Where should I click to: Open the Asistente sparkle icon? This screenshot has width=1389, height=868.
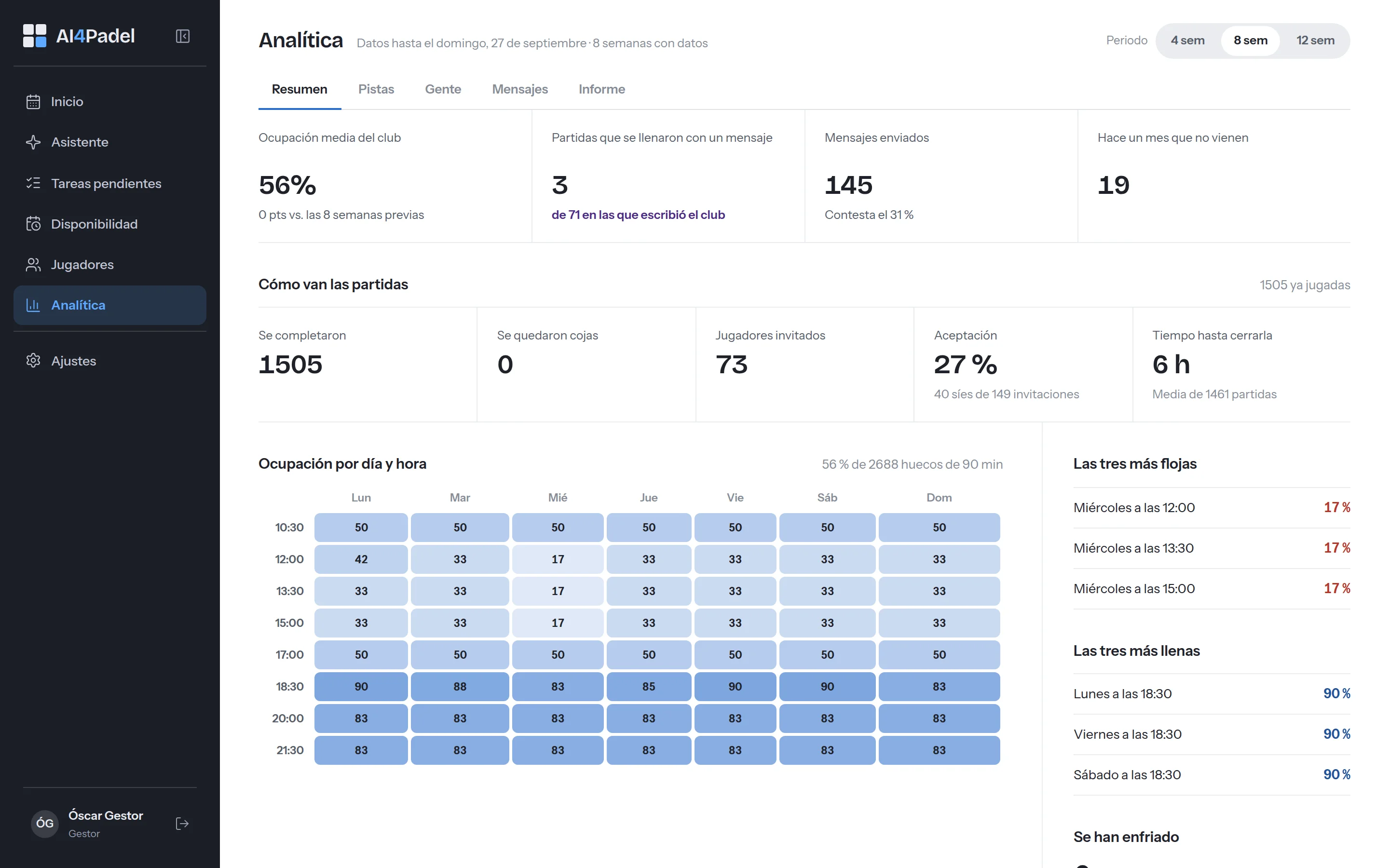click(33, 142)
